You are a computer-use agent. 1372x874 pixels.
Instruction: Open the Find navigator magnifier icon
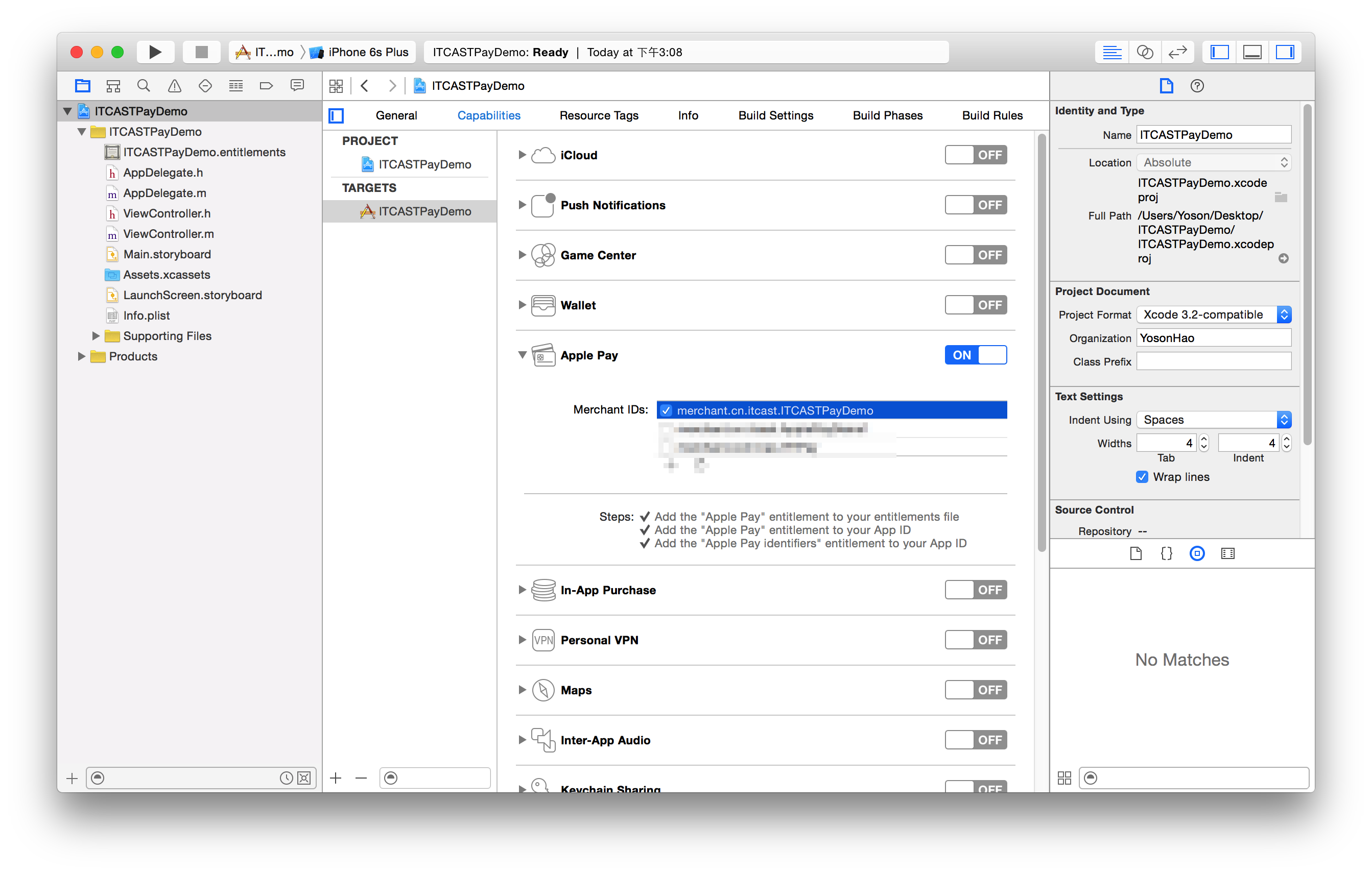click(x=144, y=85)
